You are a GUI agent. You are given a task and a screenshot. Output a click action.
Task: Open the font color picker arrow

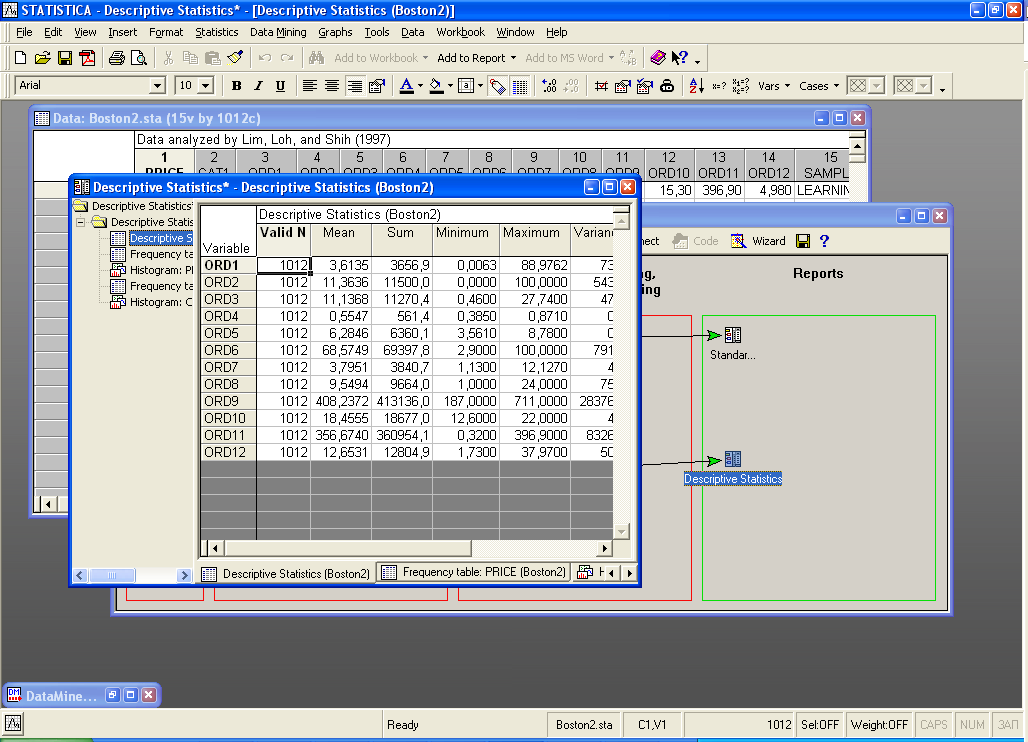pos(421,86)
